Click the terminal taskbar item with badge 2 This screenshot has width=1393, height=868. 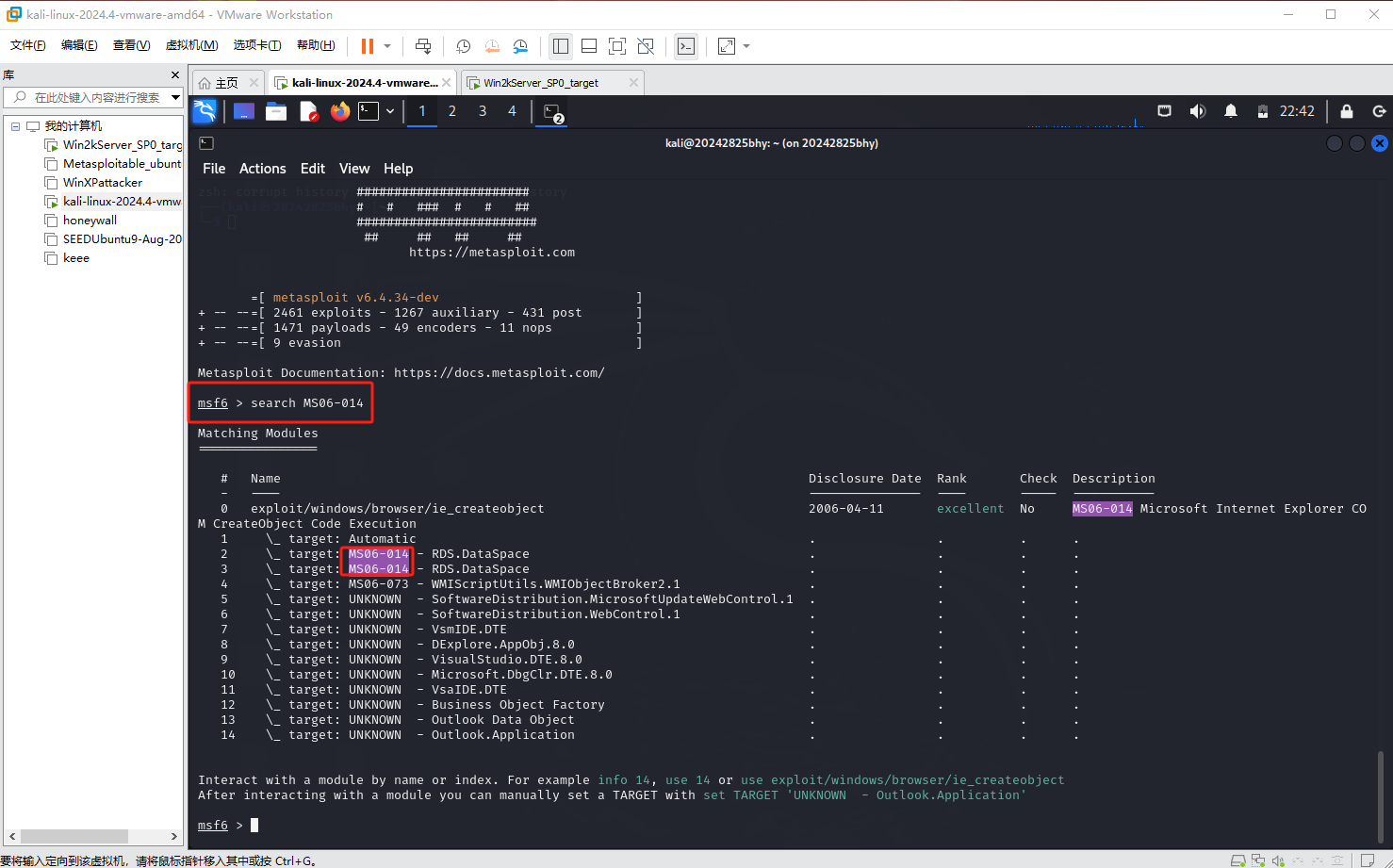point(553,112)
